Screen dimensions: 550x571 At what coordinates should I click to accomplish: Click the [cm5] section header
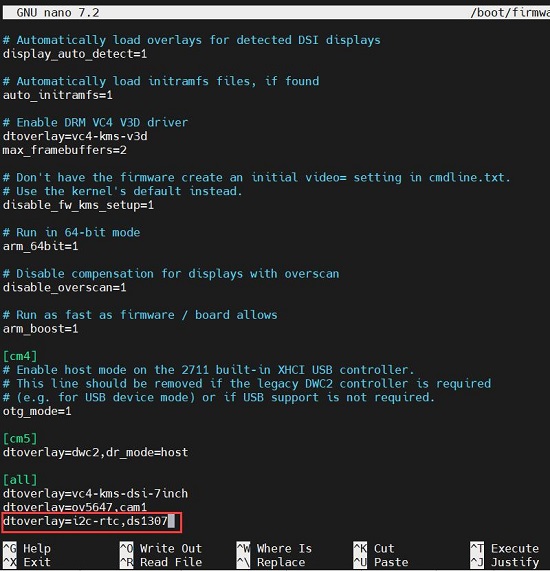[20, 438]
